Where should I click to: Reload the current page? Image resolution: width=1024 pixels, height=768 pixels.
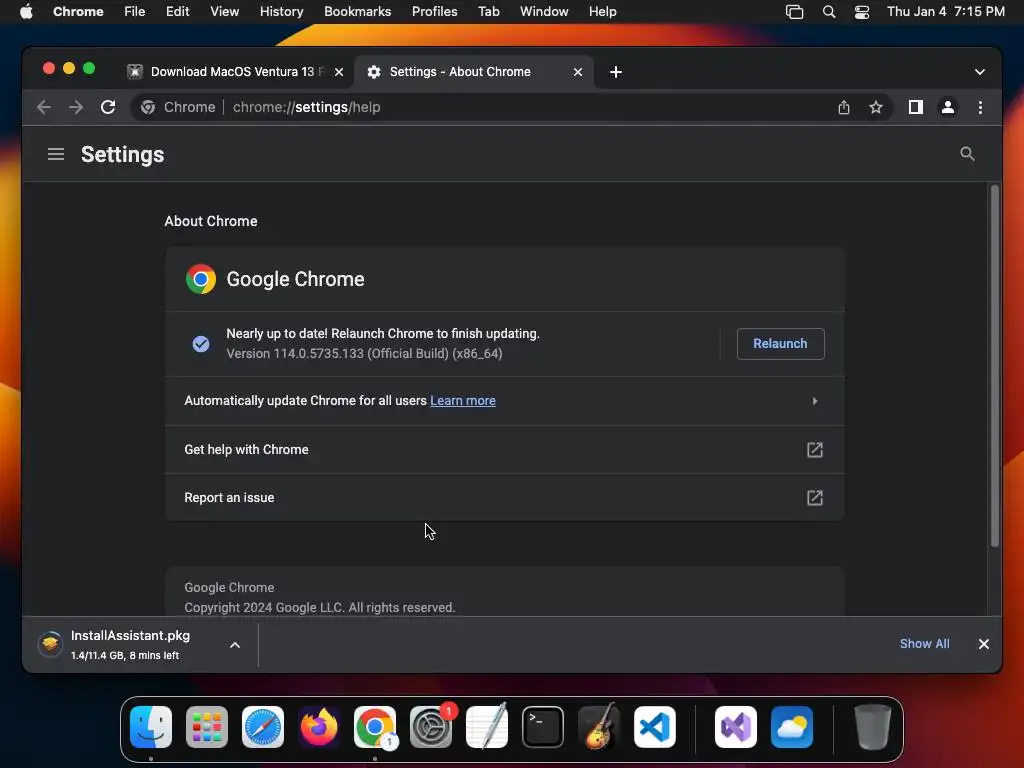click(x=108, y=107)
